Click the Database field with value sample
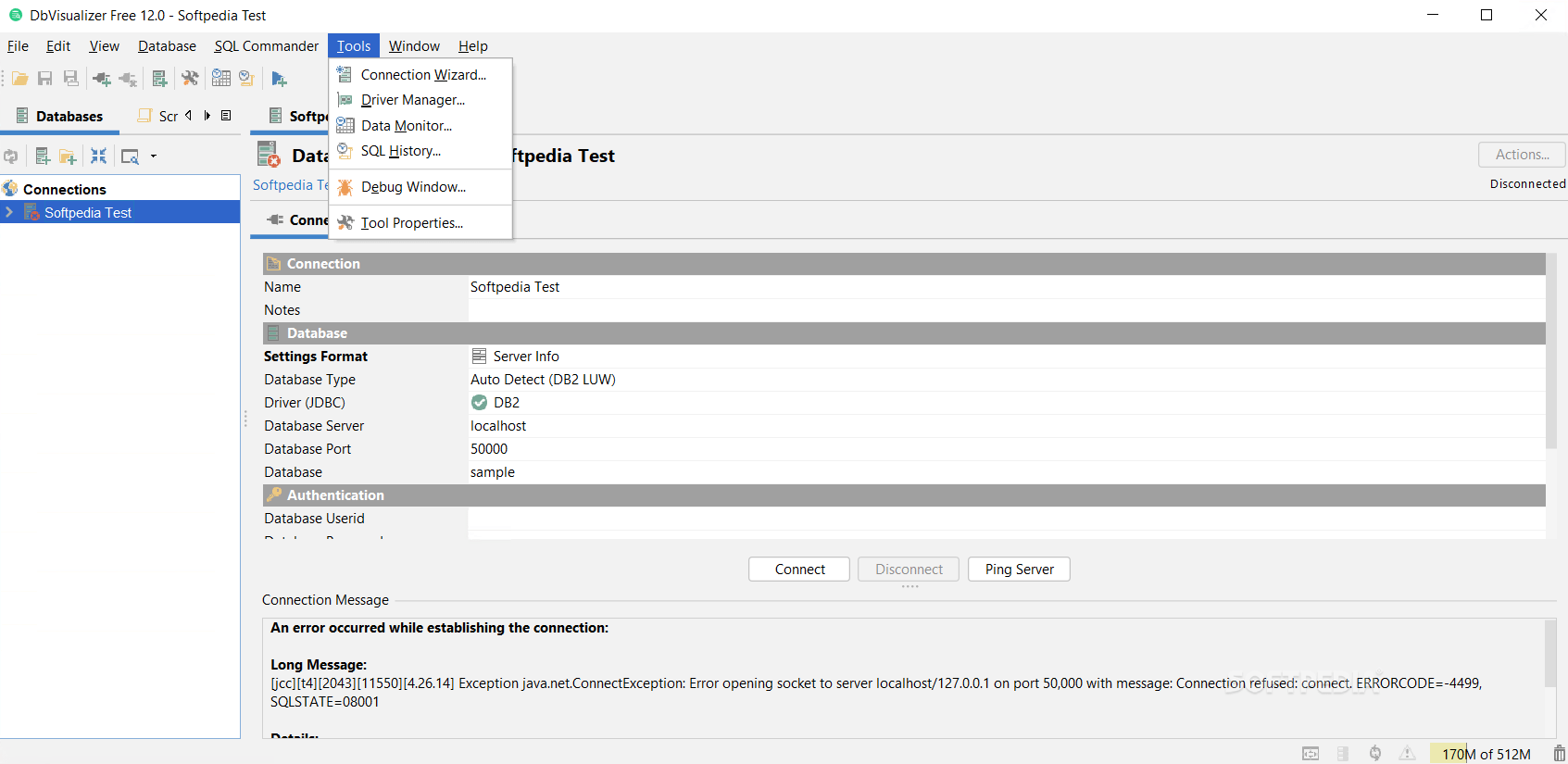 coord(1007,472)
